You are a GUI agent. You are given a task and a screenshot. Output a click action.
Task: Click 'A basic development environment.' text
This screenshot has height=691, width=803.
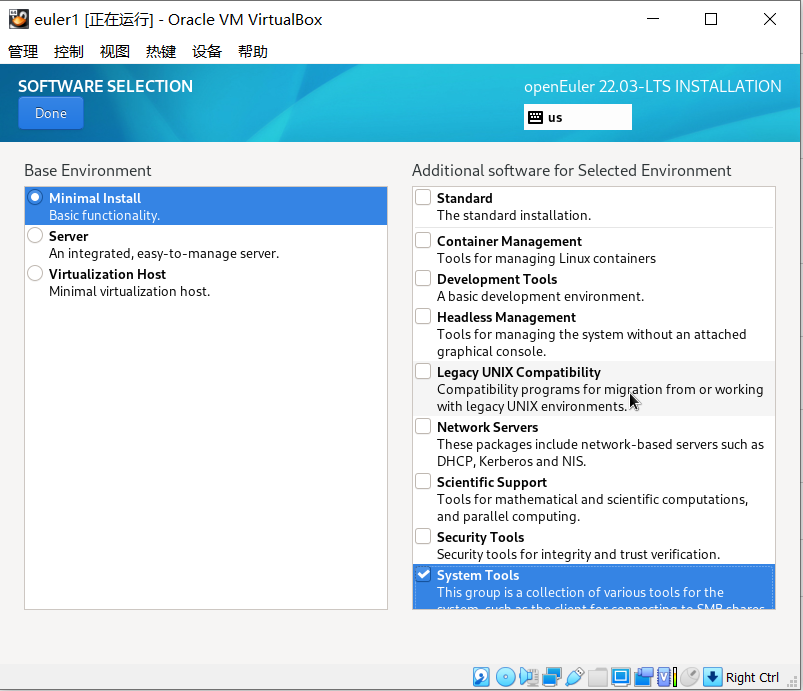540,296
